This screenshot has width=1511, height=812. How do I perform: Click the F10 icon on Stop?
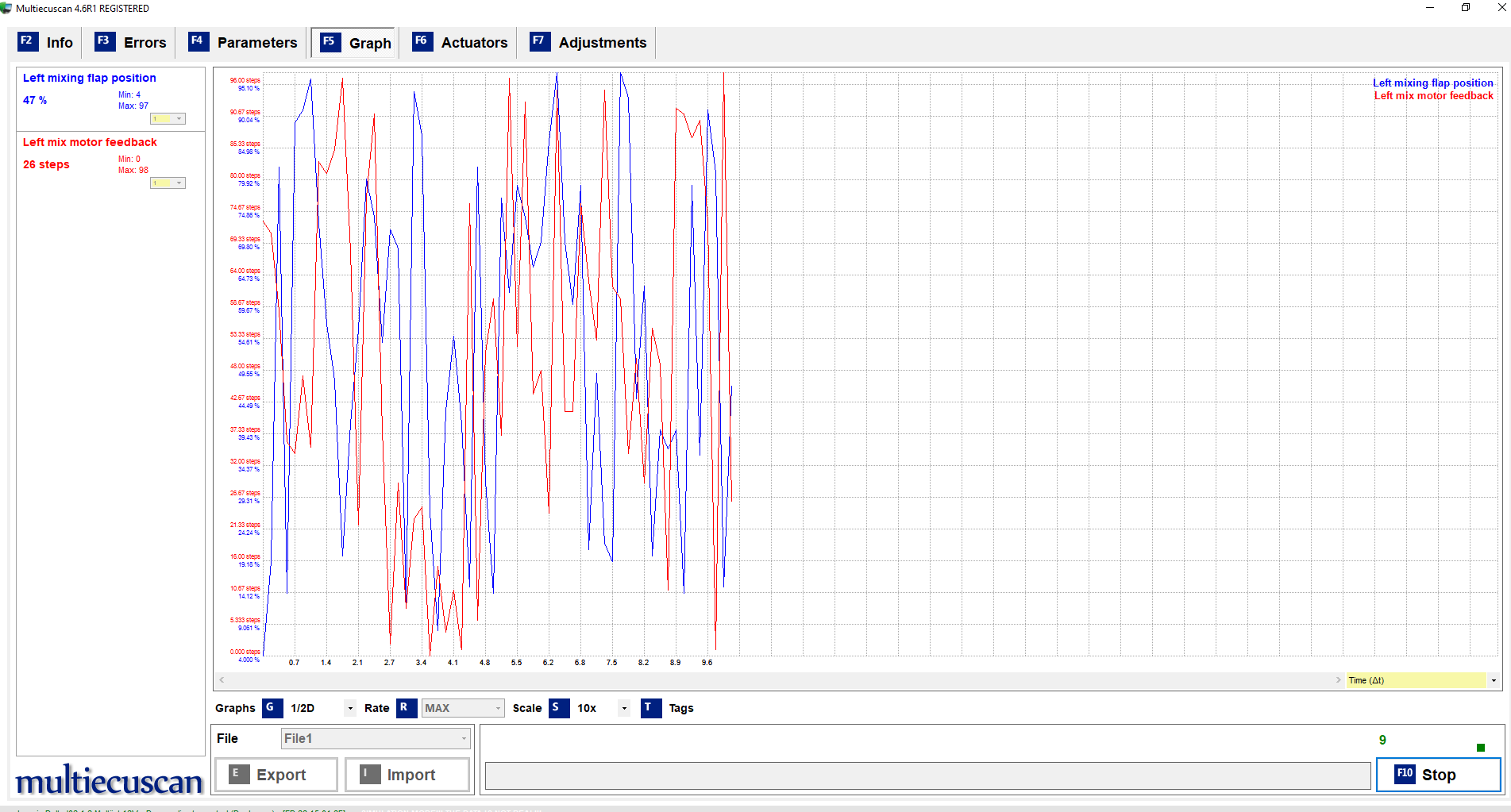pos(1405,774)
